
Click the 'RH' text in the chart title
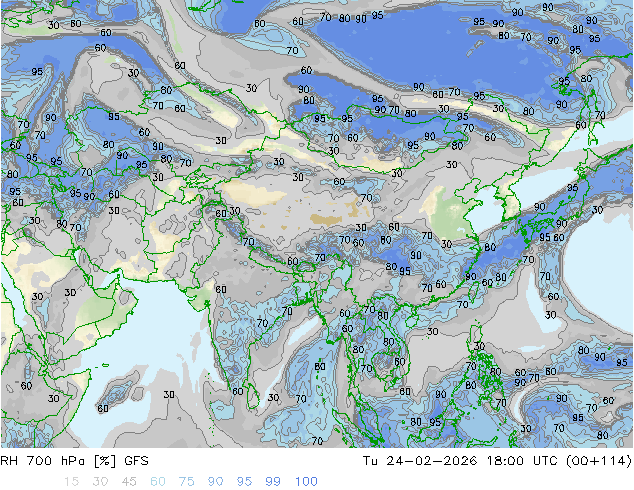(x=10, y=461)
